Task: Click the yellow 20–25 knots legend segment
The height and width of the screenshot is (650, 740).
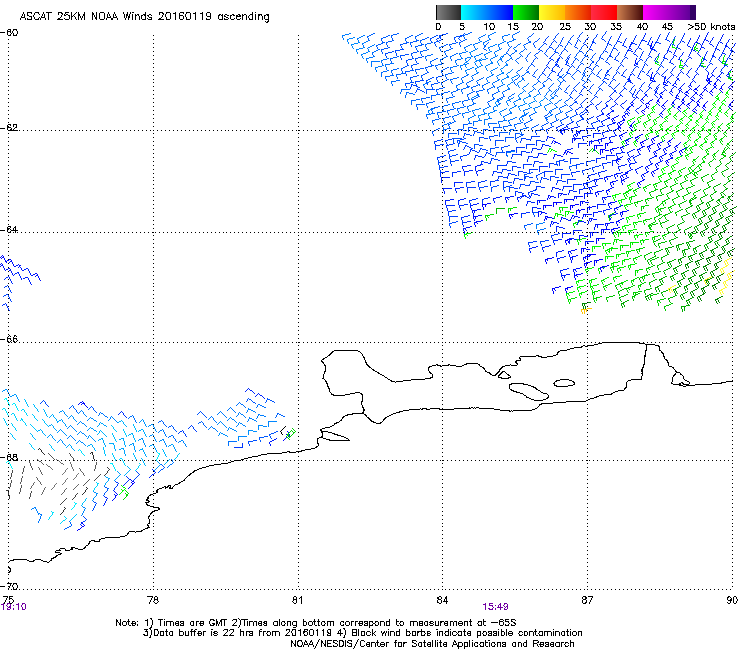Action: pos(552,12)
